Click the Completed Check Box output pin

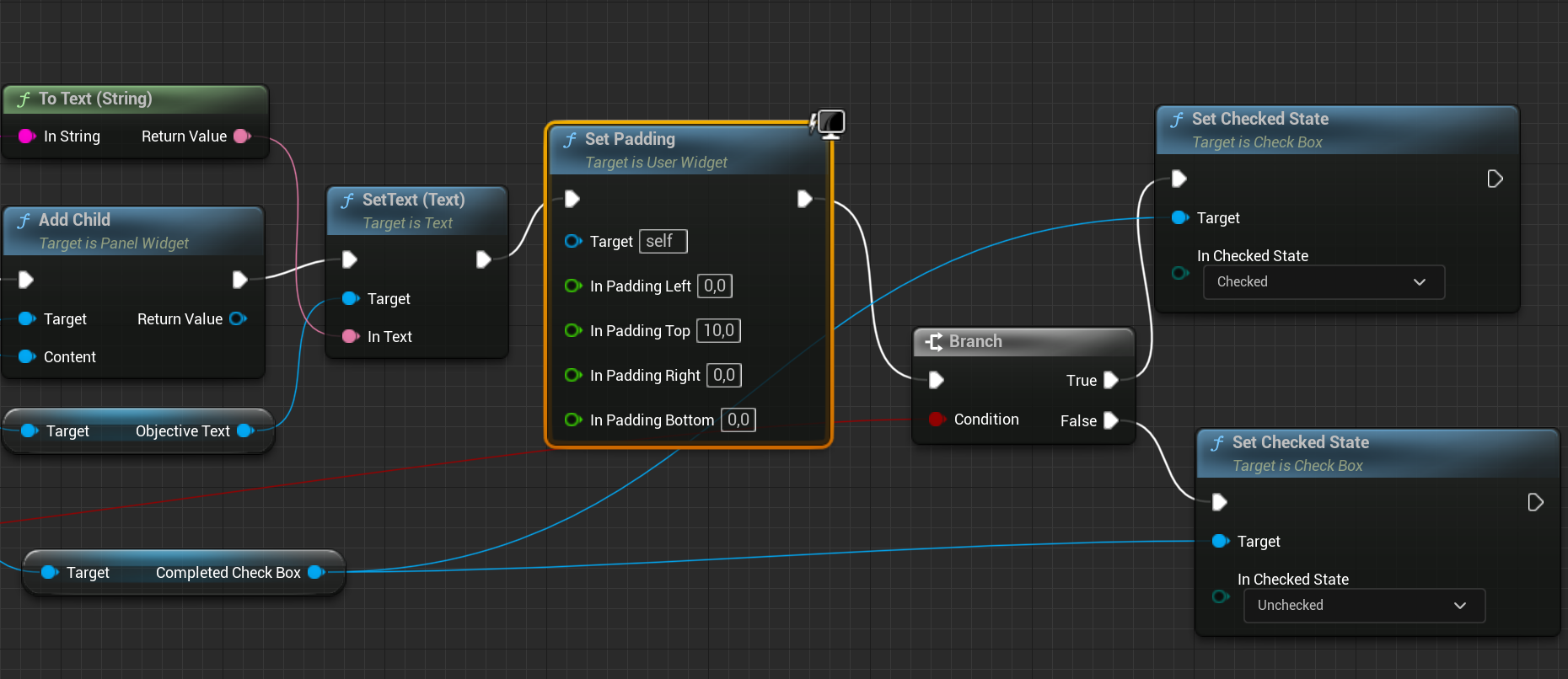tap(316, 572)
